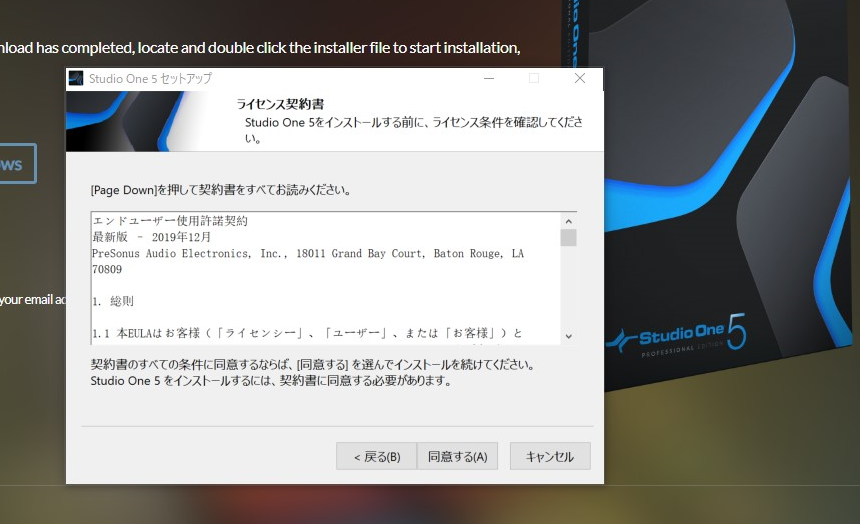
Task: Click the license scrollbar up arrow
Action: point(569,221)
